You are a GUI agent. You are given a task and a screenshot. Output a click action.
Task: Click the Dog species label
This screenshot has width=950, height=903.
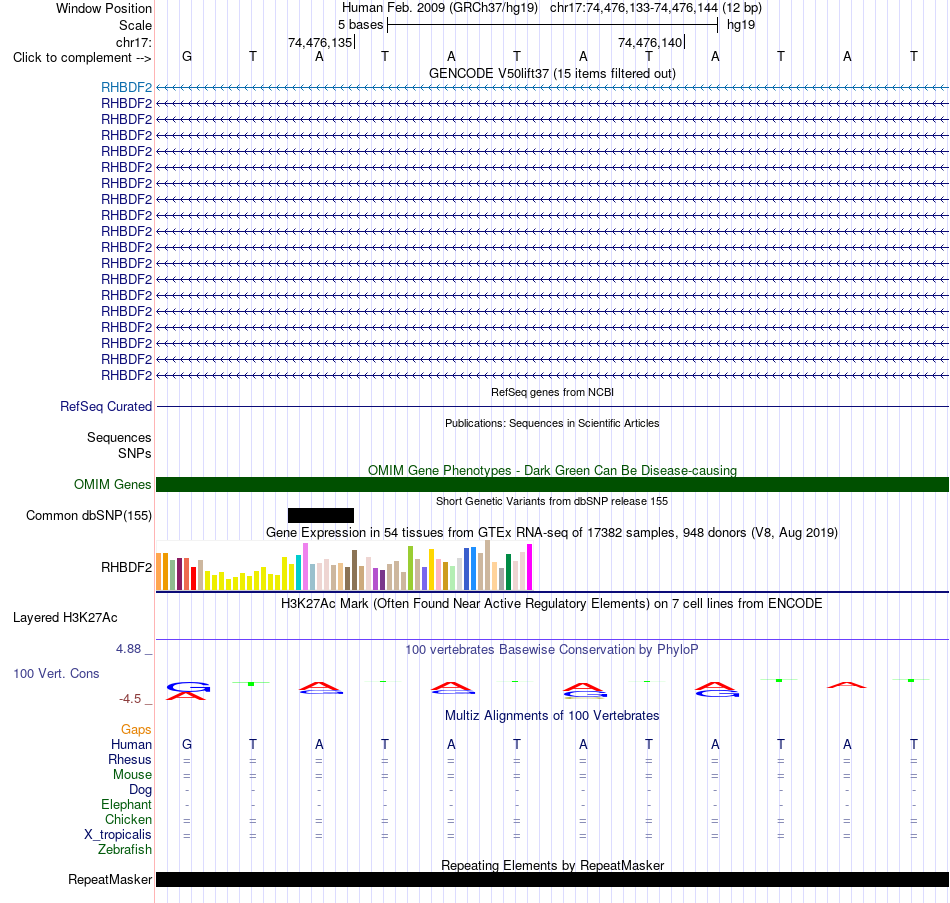pyautogui.click(x=140, y=790)
